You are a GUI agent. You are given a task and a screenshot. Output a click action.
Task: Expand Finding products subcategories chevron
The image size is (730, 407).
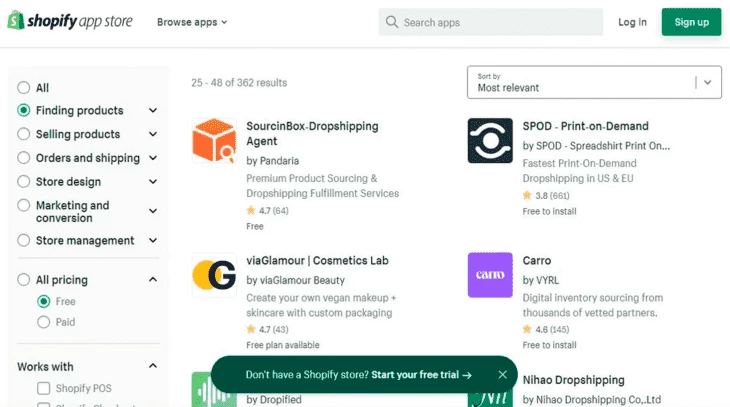click(153, 110)
